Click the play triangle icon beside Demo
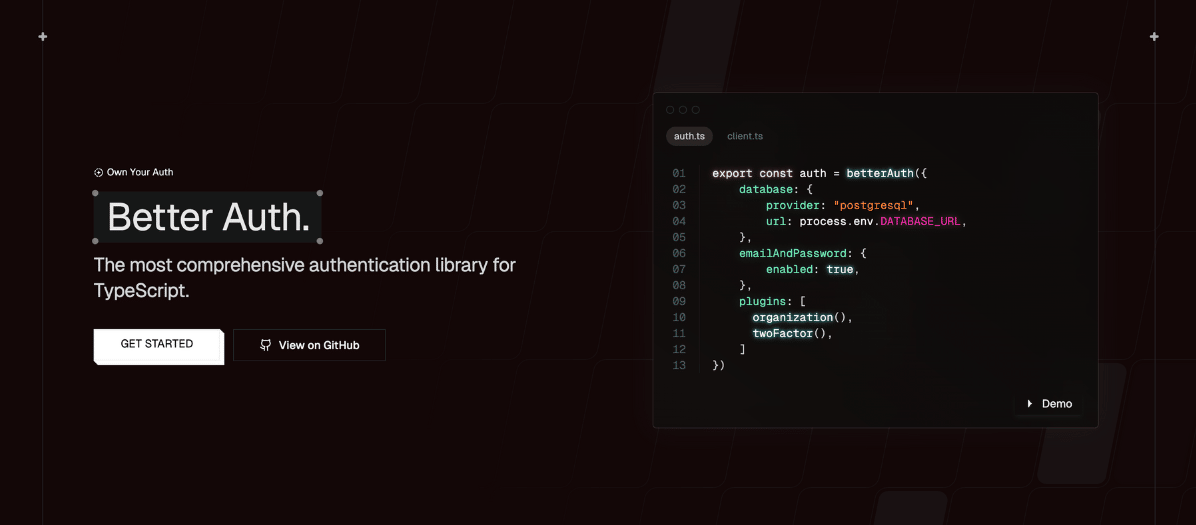 [x=1030, y=404]
